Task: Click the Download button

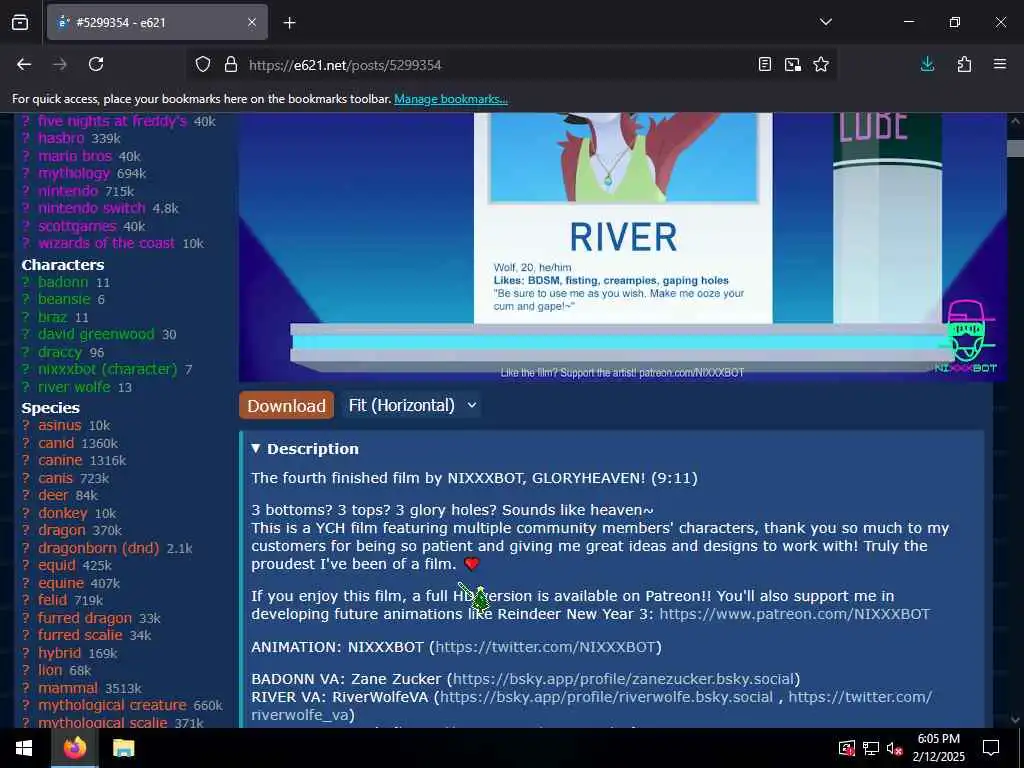Action: point(286,406)
